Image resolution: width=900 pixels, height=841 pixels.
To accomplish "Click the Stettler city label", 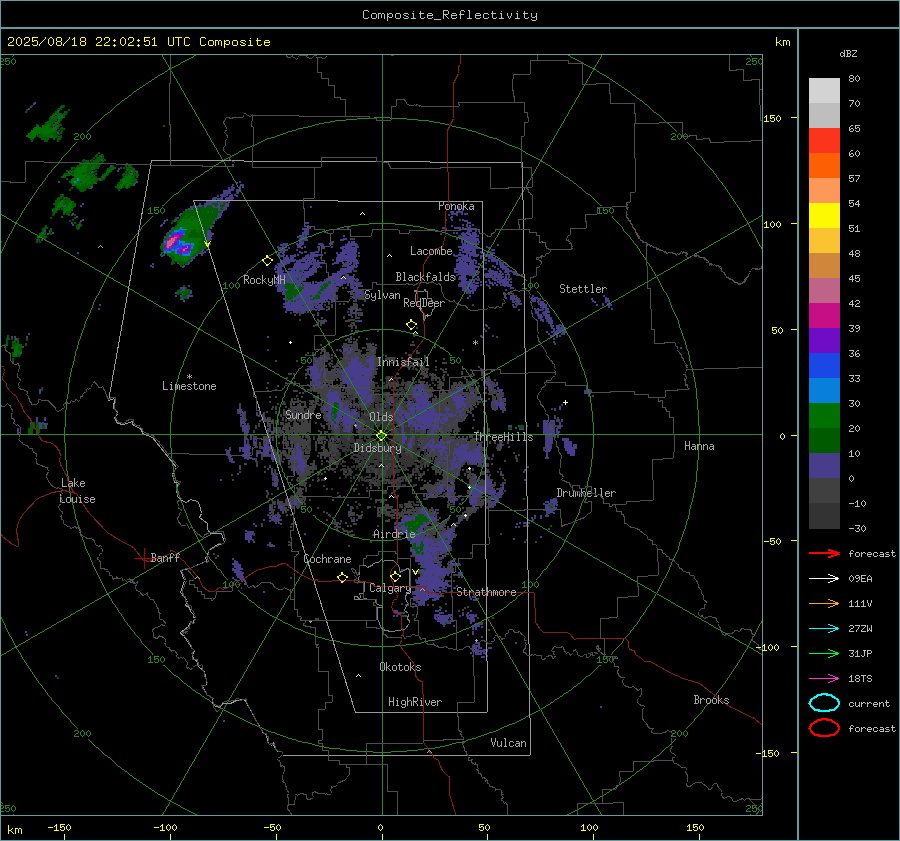I will point(583,289).
